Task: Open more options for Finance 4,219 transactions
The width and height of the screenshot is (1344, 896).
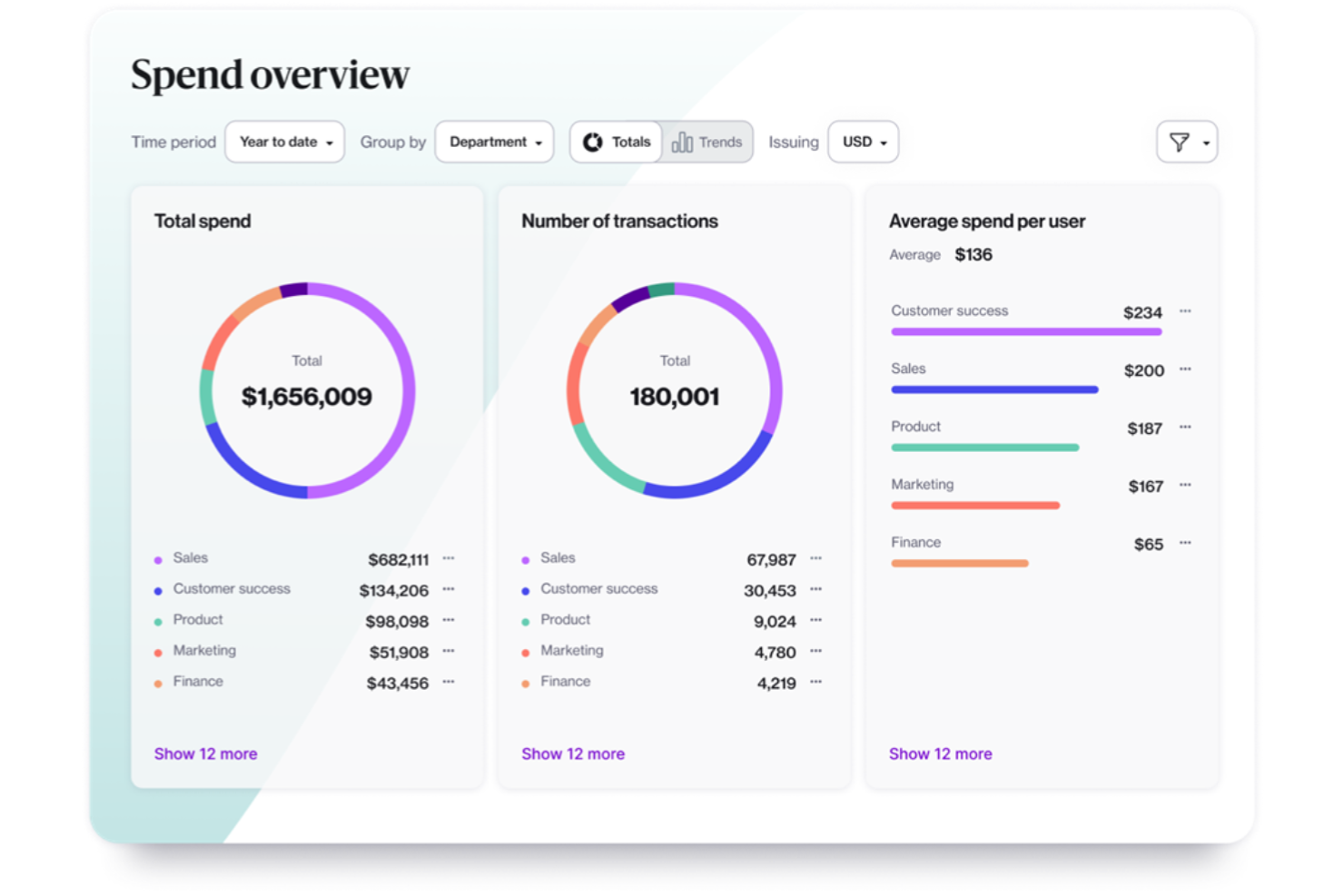Action: point(815,682)
